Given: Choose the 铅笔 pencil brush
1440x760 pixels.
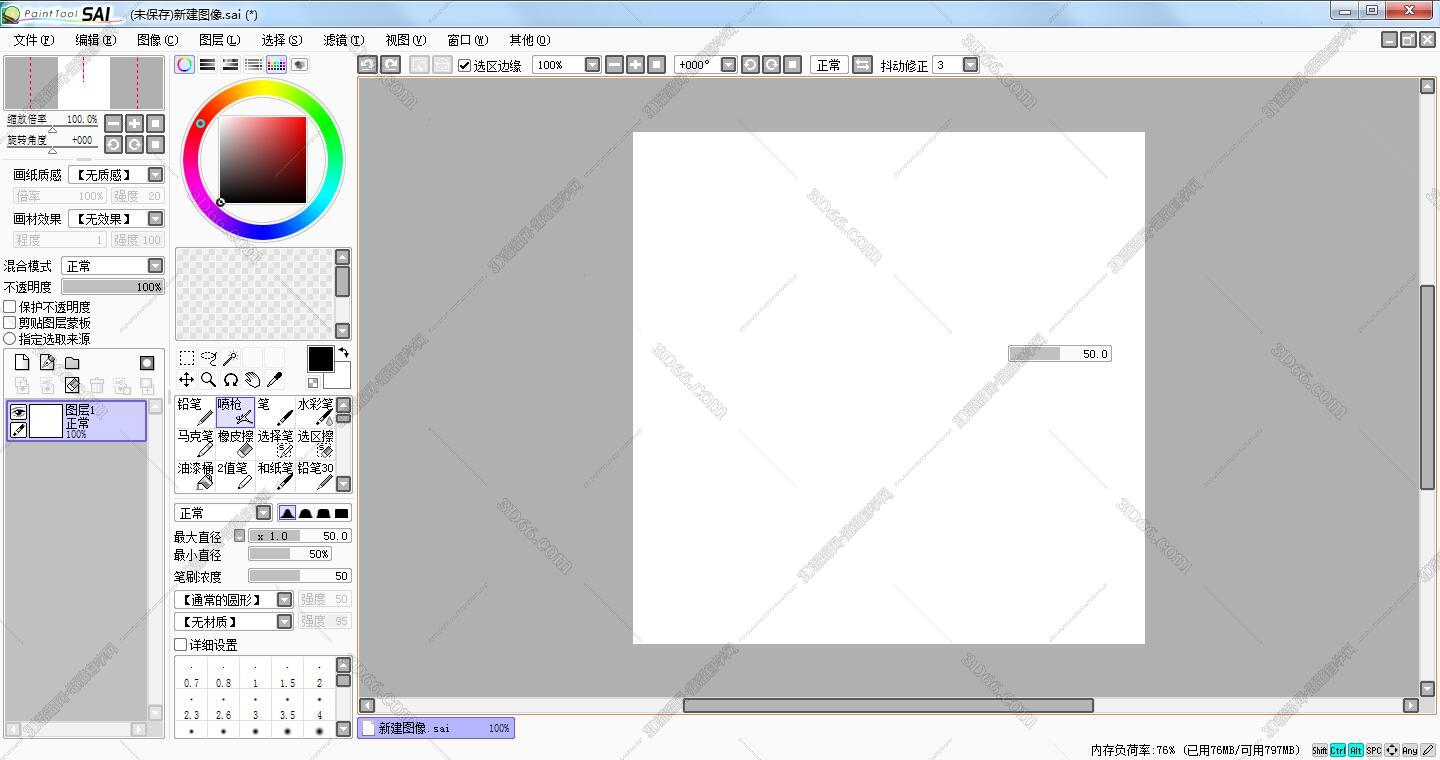Looking at the screenshot, I should point(195,411).
